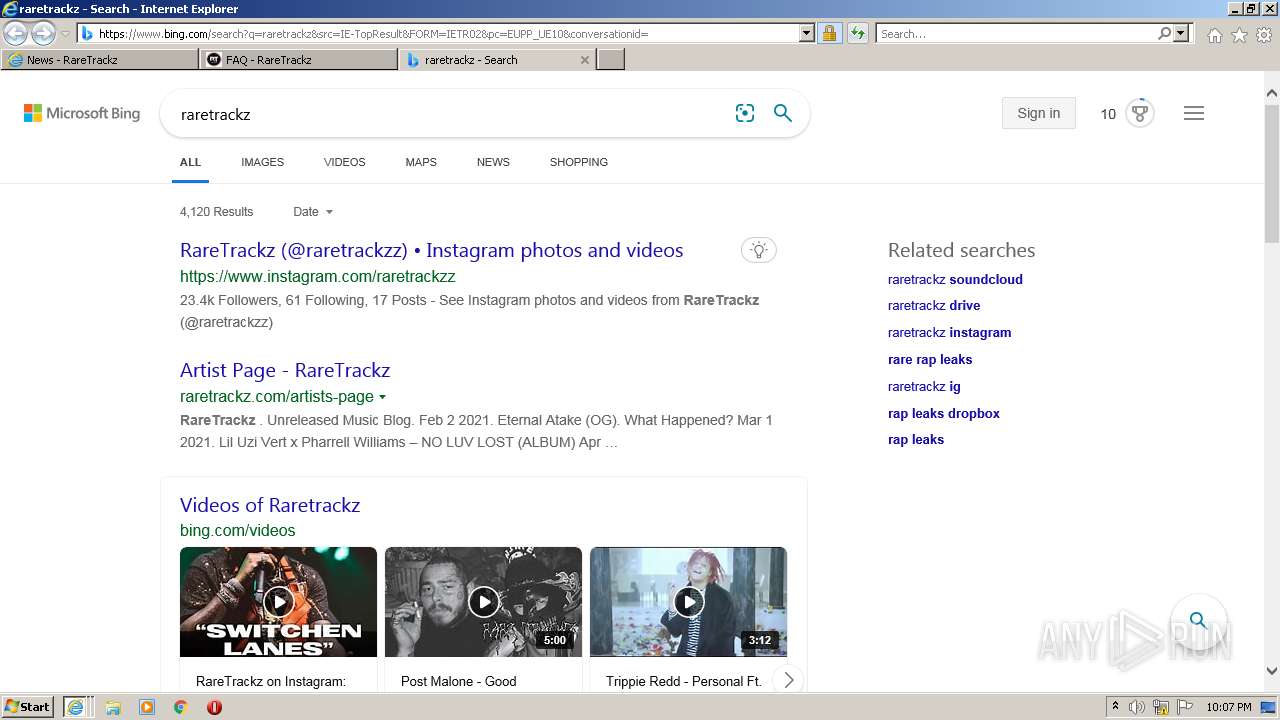The image size is (1280, 720).
Task: Open the IE search provider dropdown arrow
Action: (x=1181, y=33)
